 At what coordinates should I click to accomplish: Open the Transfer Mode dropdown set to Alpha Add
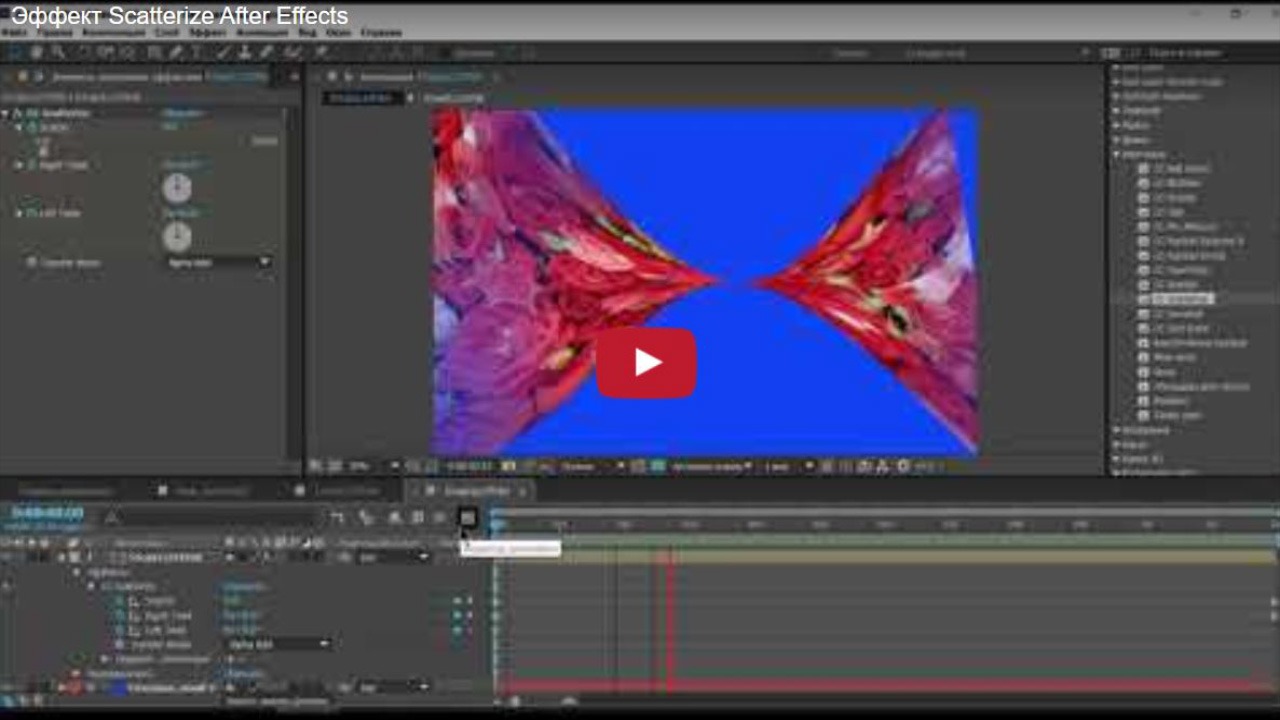coord(215,261)
